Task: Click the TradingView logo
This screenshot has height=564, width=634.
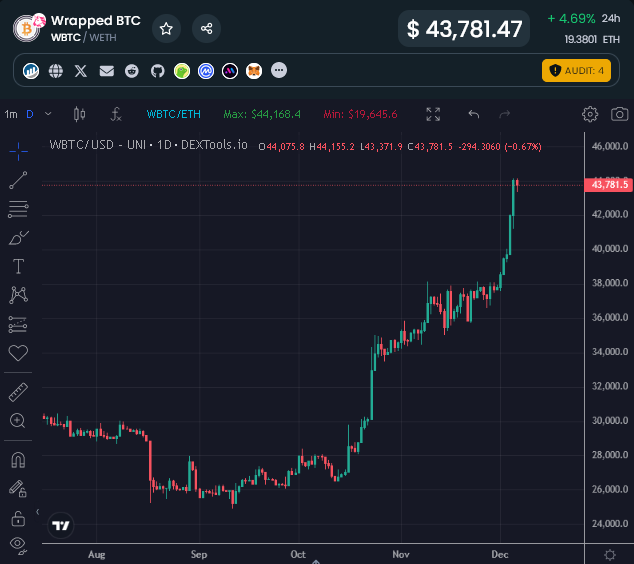Action: 61,525
